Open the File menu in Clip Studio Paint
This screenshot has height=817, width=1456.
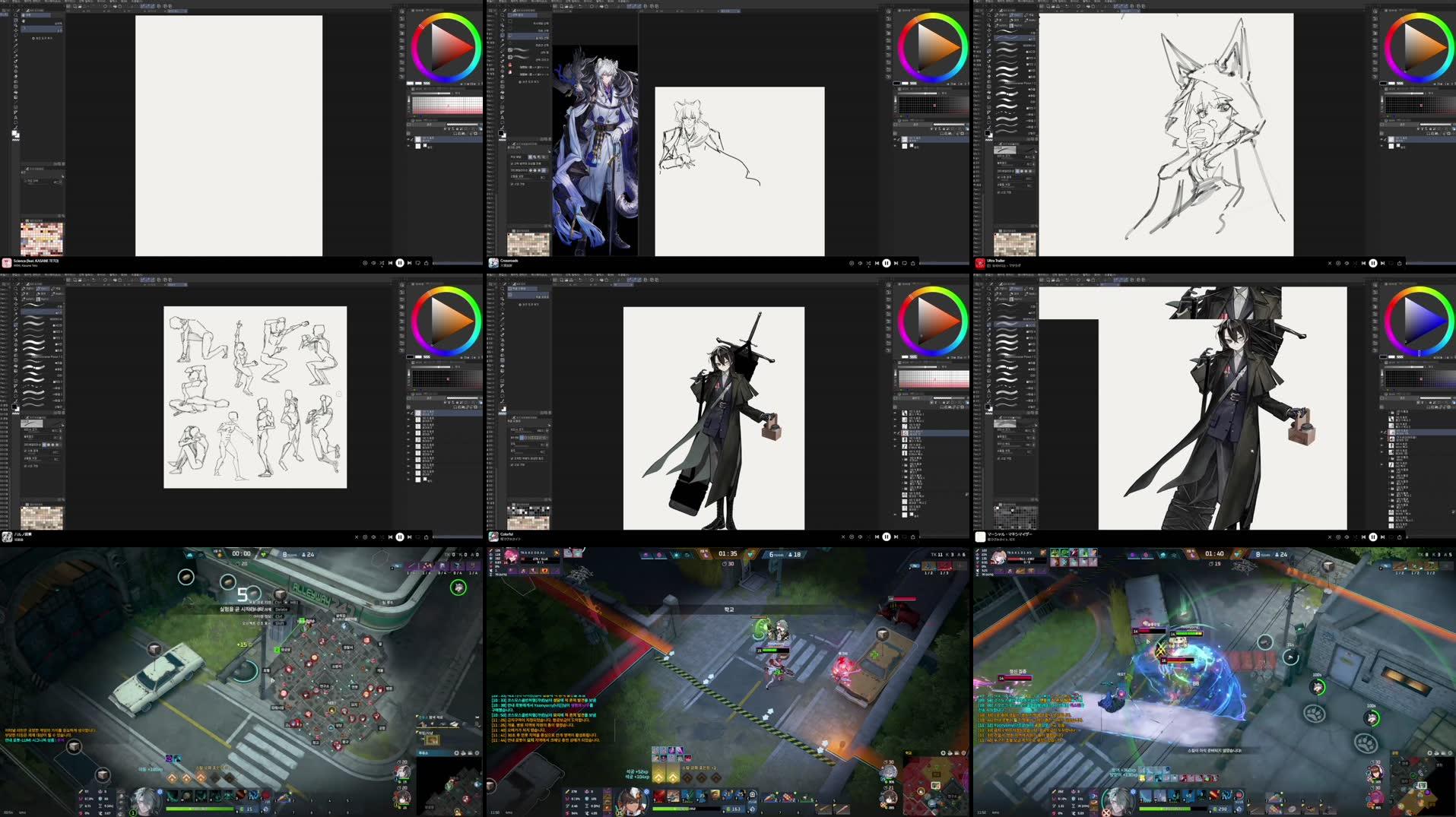pos(4,3)
